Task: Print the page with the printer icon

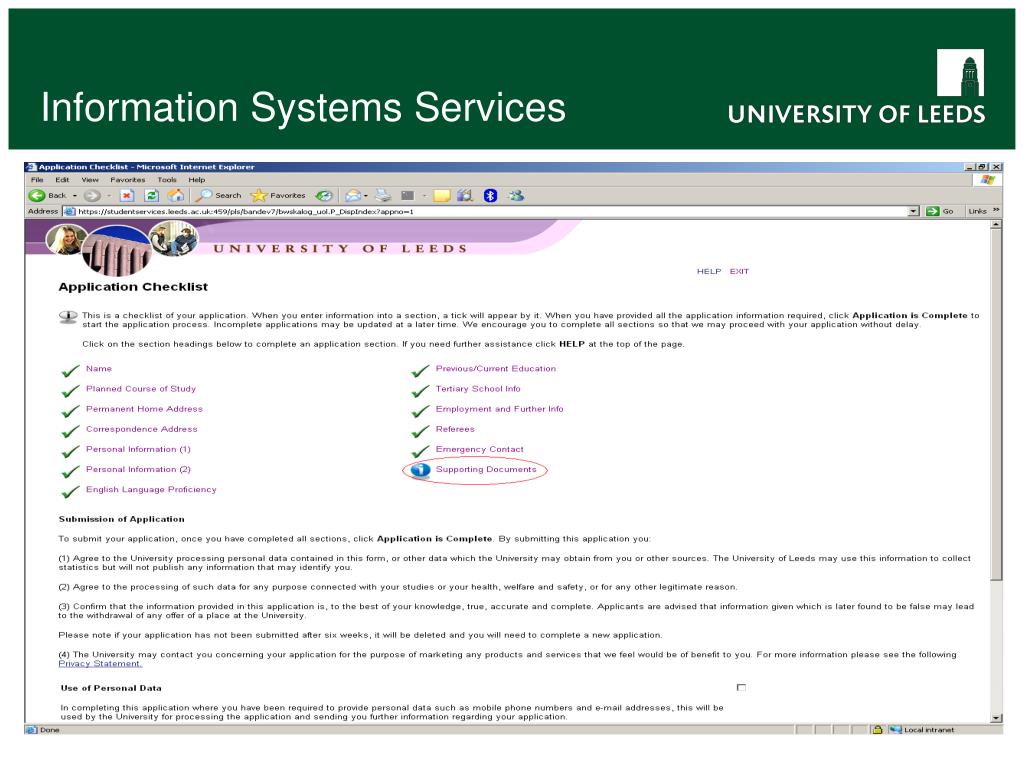Action: click(x=383, y=195)
